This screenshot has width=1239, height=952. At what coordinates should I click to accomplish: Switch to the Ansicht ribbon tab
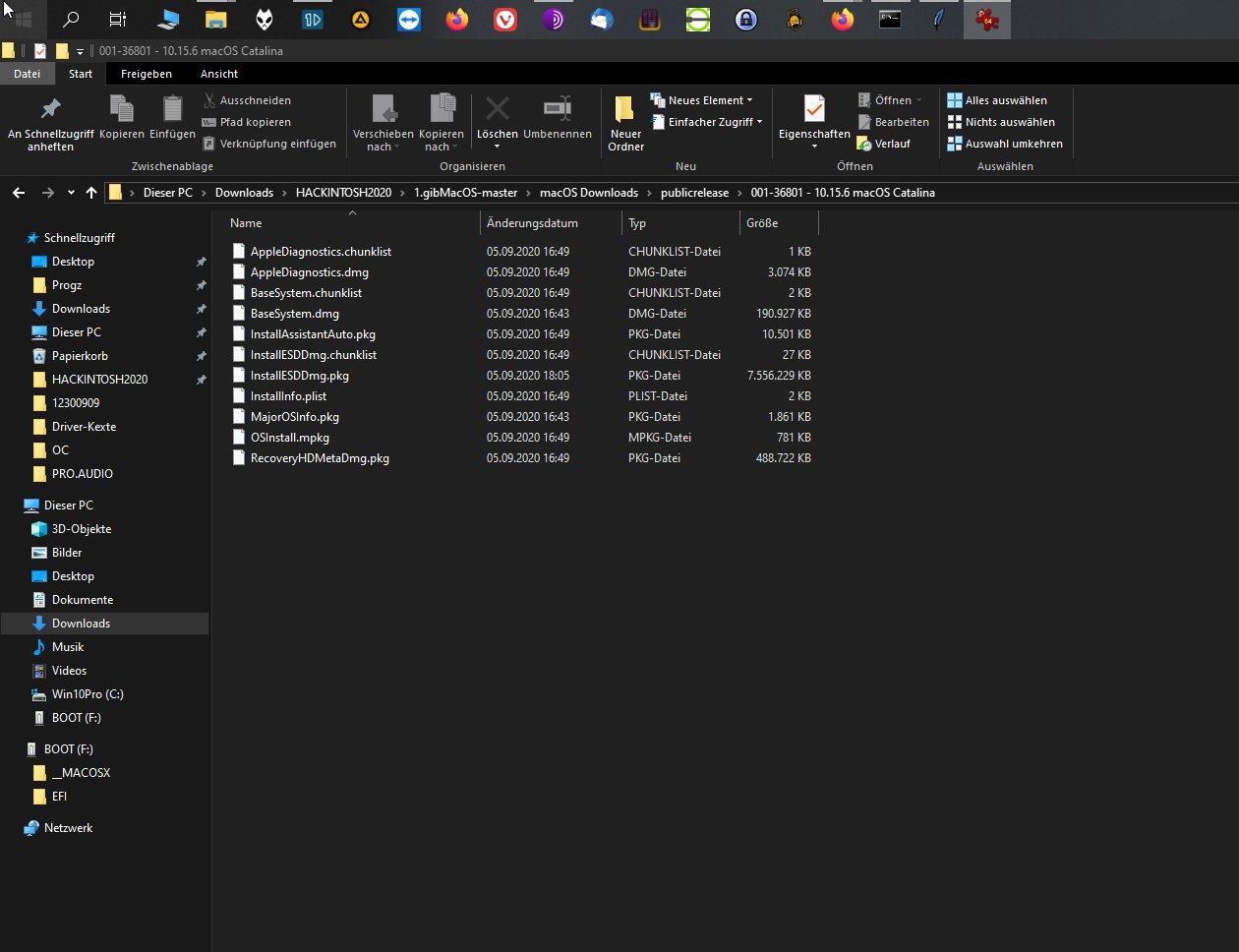(218, 74)
